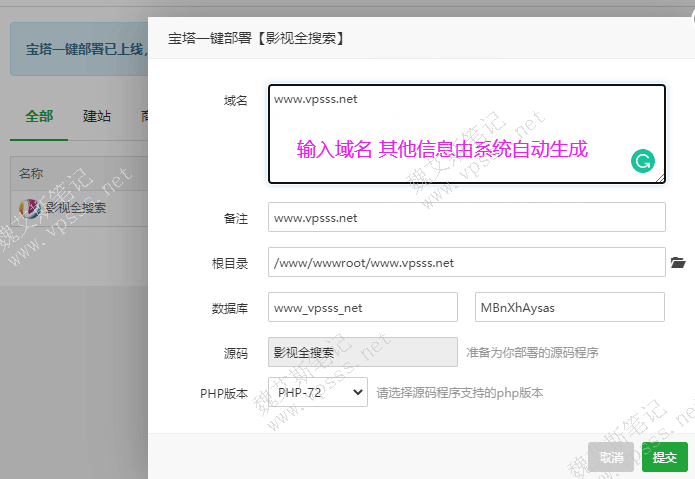Open the PHP版本 dropdown PHP-72
Screen dimensions: 695x479
coord(318,392)
